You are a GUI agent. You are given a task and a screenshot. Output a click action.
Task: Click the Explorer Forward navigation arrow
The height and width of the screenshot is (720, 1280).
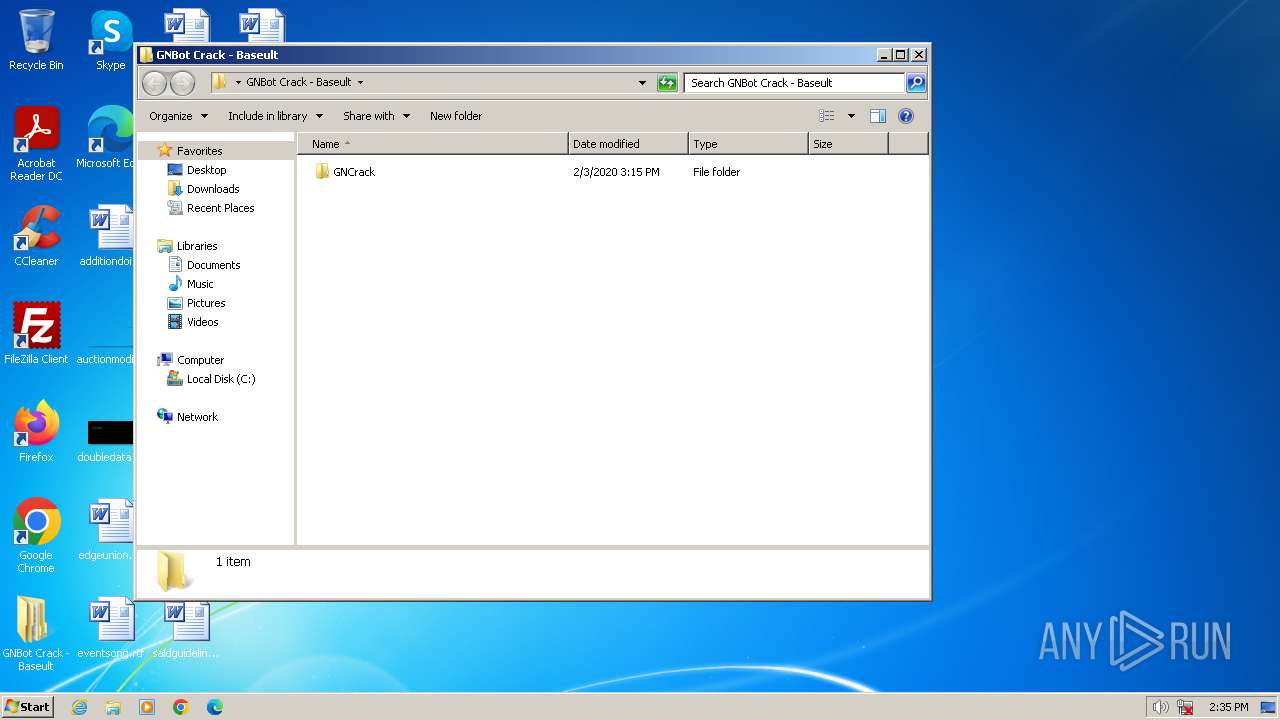click(182, 83)
